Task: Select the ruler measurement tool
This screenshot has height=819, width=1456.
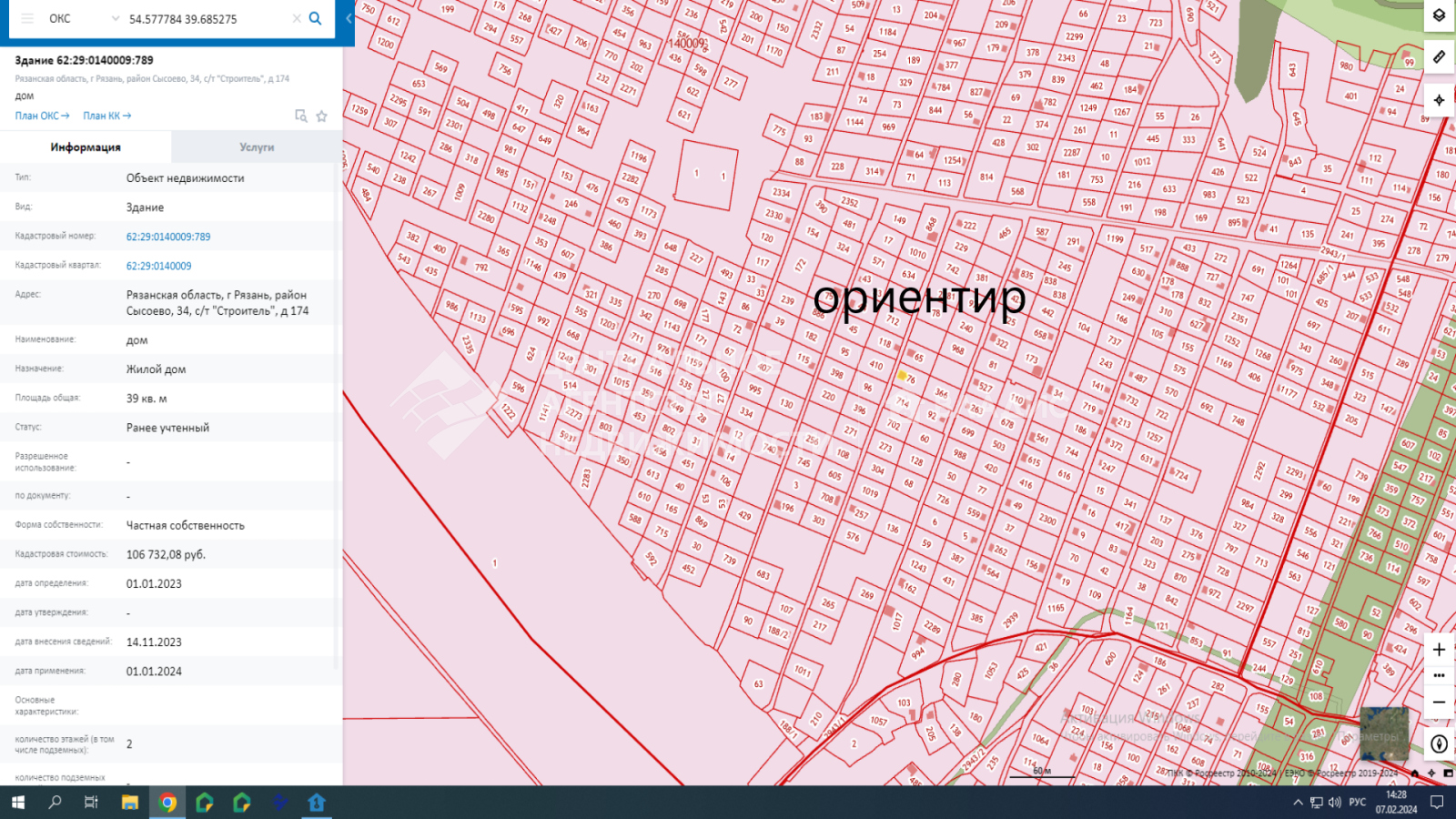Action: click(1439, 57)
